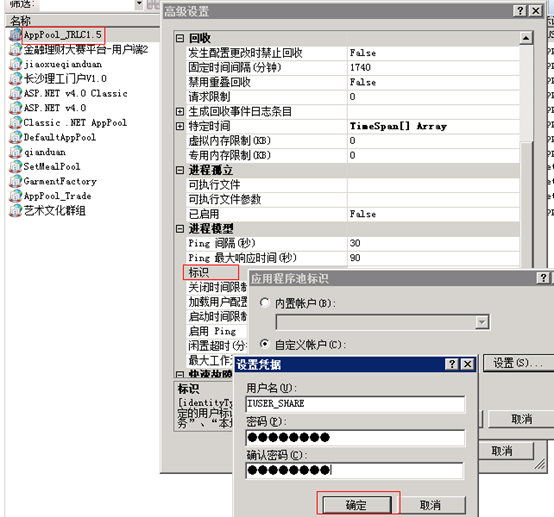This screenshot has width=554, height=517.
Task: Open the 筛选 filter dropdown arrow
Action: click(139, 4)
